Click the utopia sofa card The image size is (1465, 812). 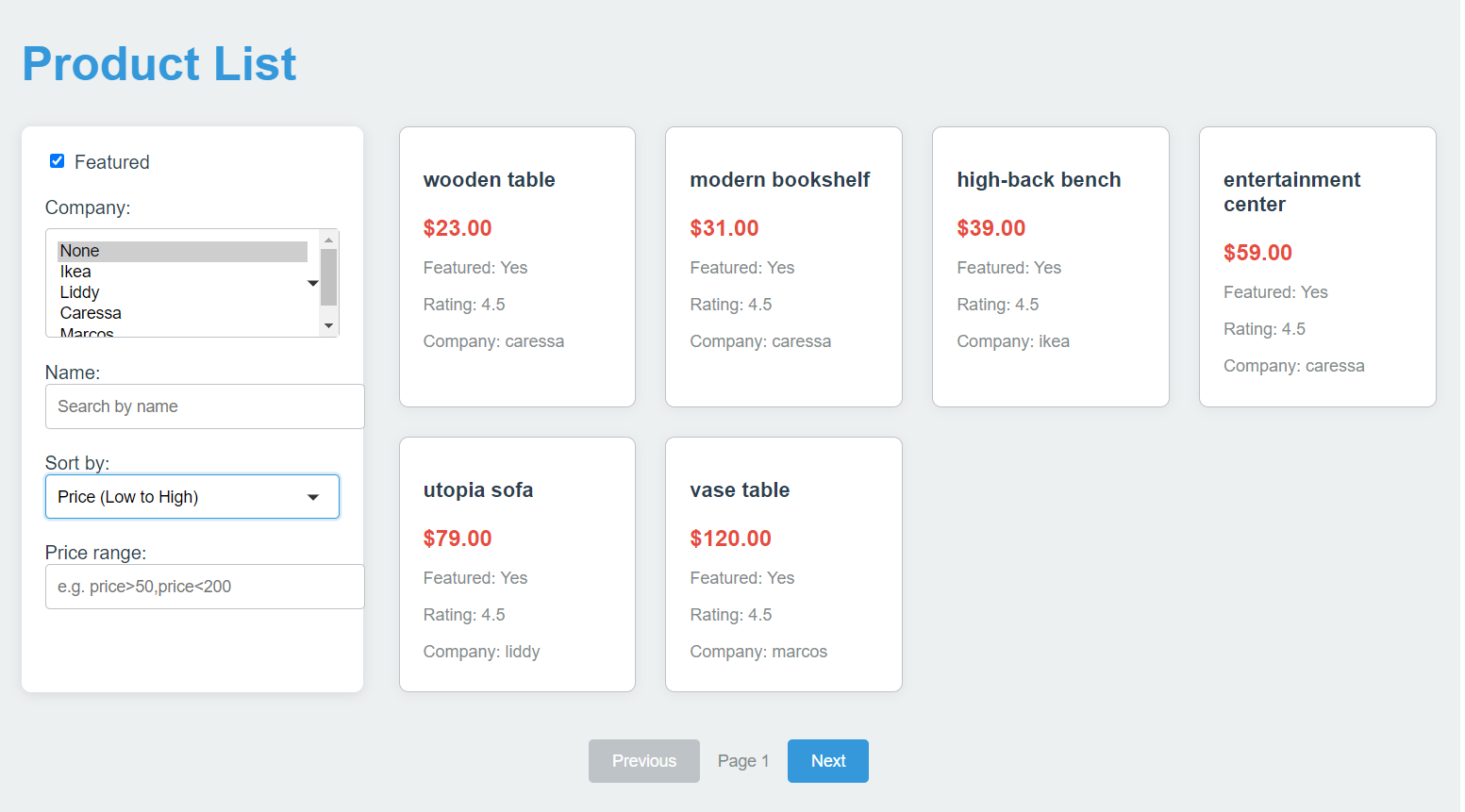pos(517,564)
